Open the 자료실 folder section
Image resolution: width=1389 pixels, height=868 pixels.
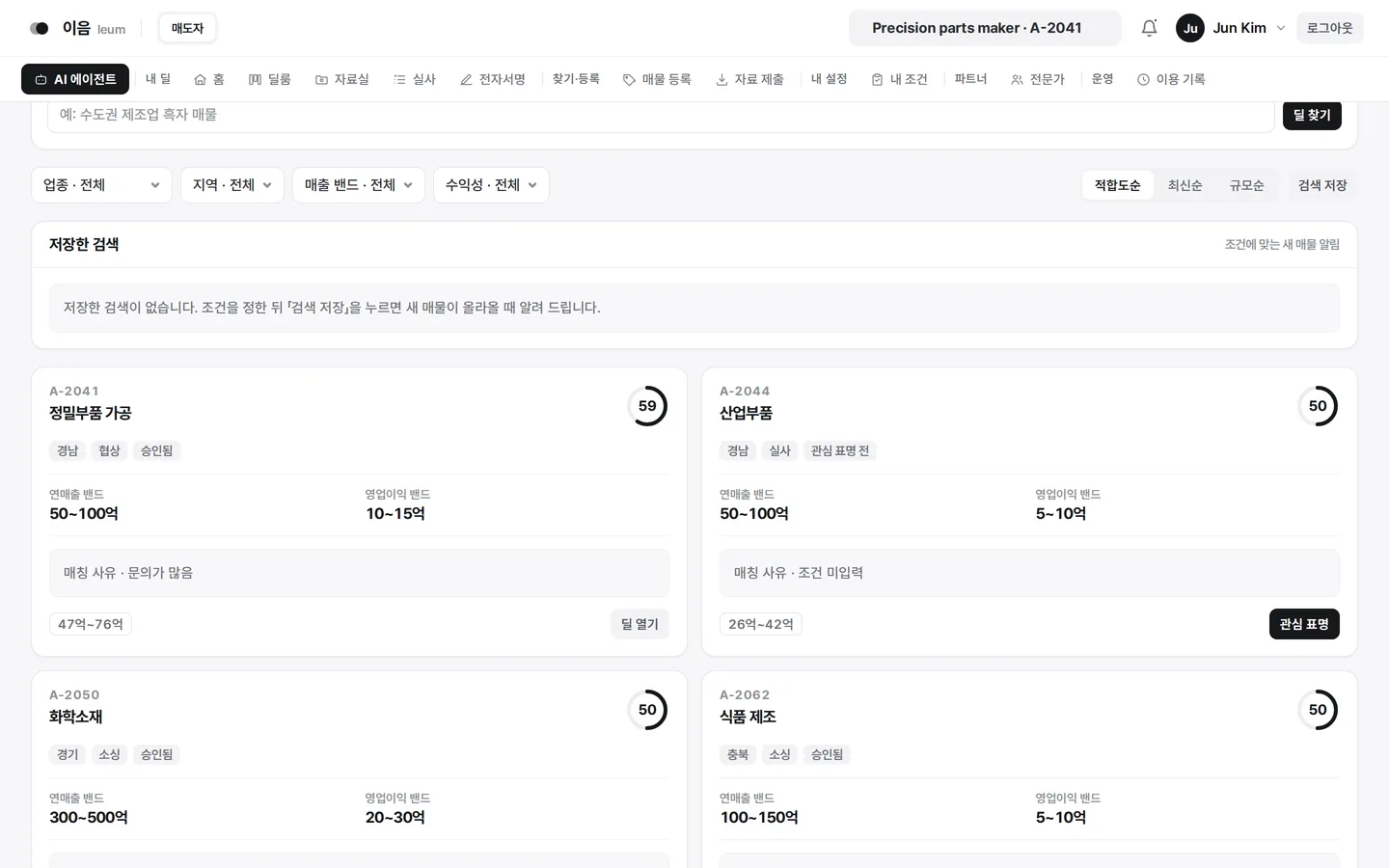342,79
